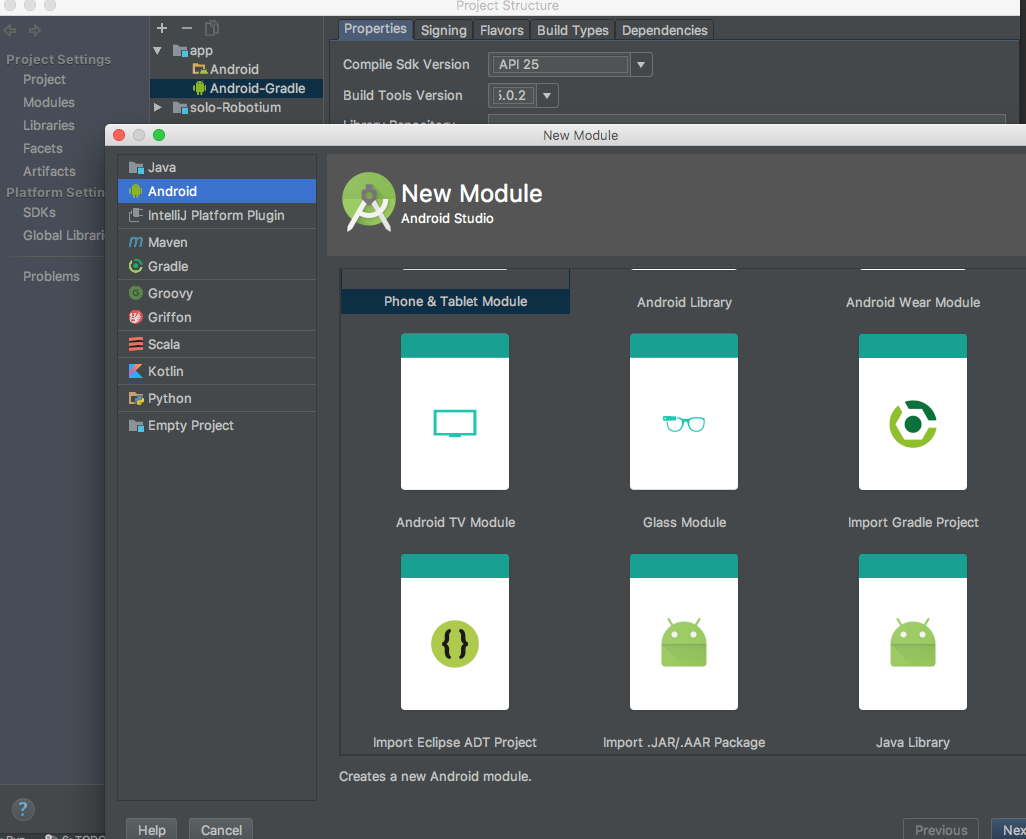Expand the solo-Robotium tree node
The width and height of the screenshot is (1026, 839).
coord(158,107)
